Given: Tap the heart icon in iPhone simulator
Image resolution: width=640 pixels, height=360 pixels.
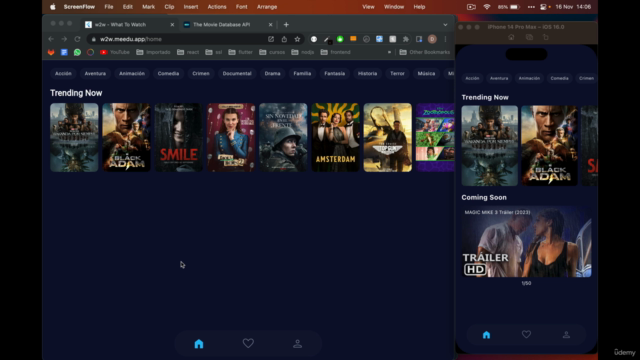Looking at the screenshot, I should 526,334.
